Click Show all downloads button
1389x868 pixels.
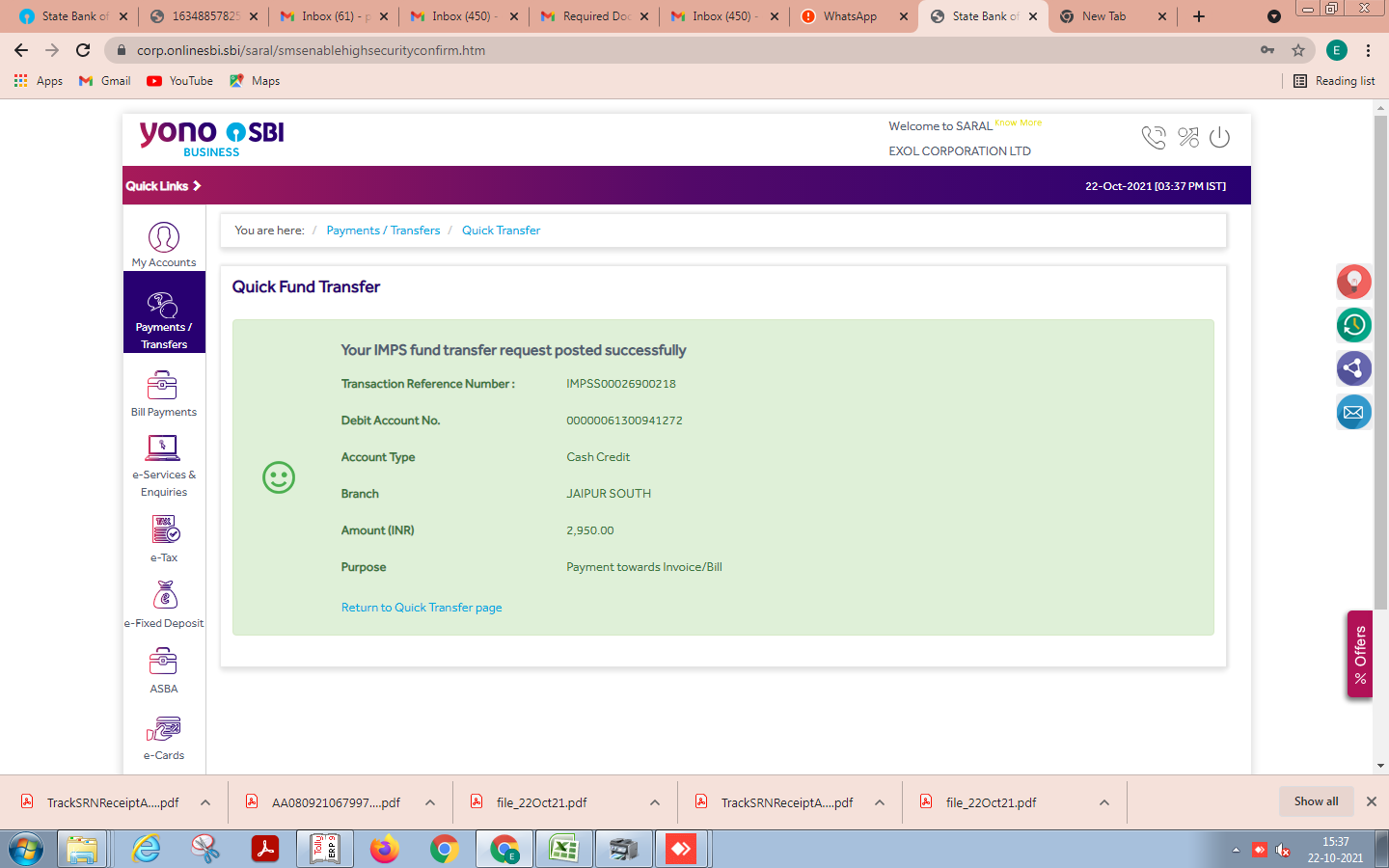pos(1316,801)
